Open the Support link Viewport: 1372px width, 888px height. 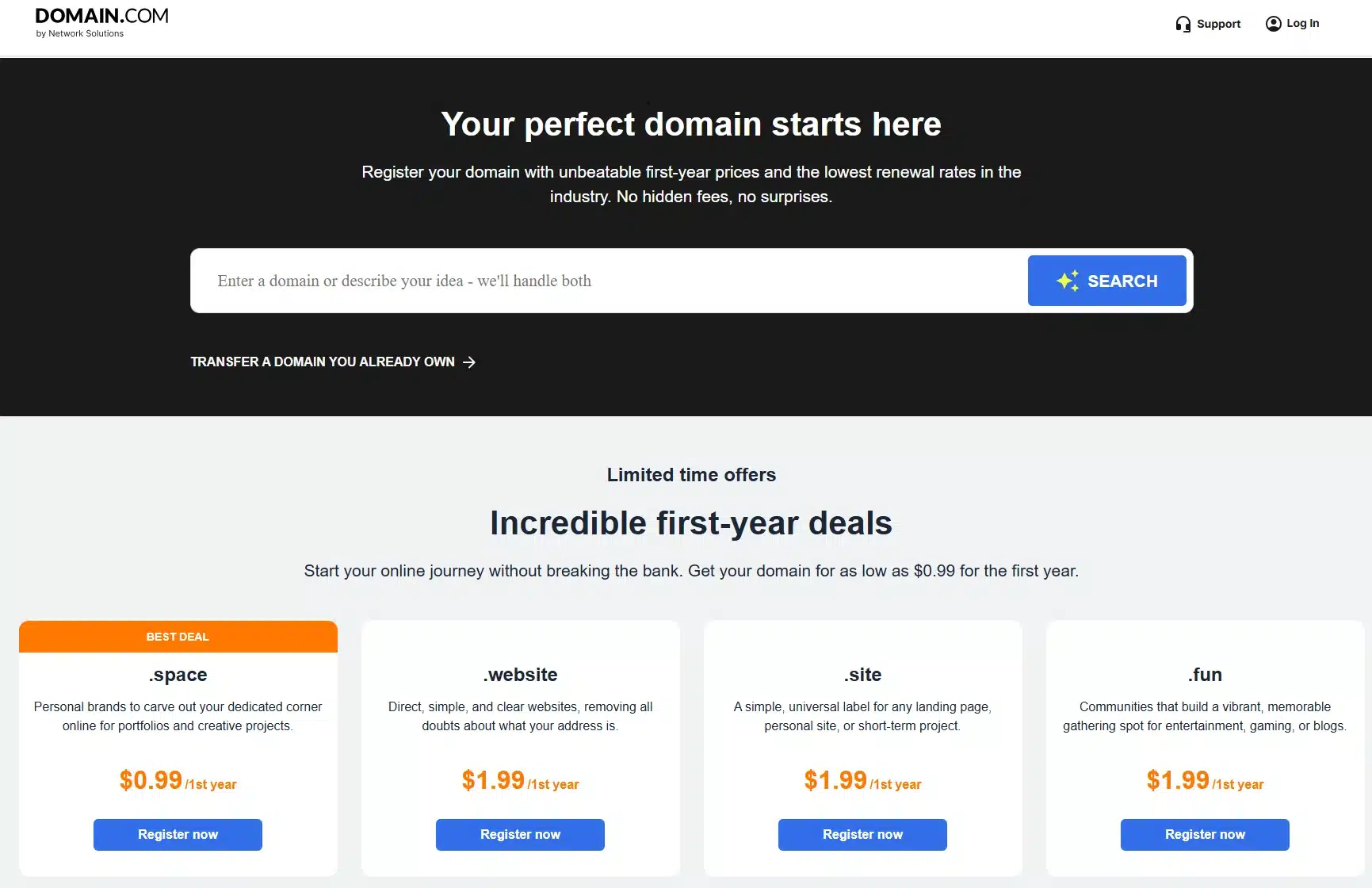pos(1218,24)
